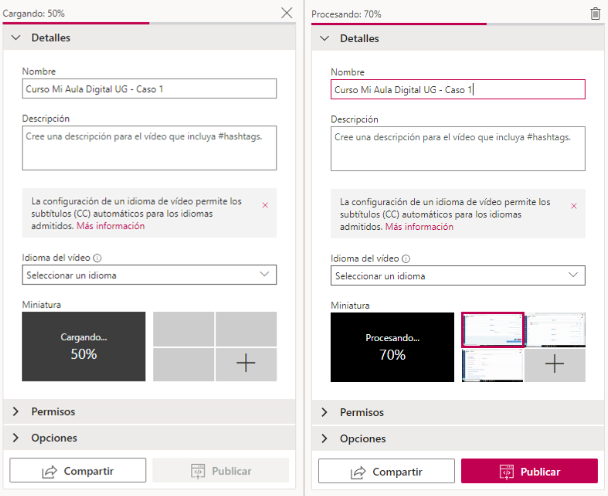Click the Procesando 70% preview thumbnail
Viewport: 608px width, 496px height.
pyautogui.click(x=392, y=347)
